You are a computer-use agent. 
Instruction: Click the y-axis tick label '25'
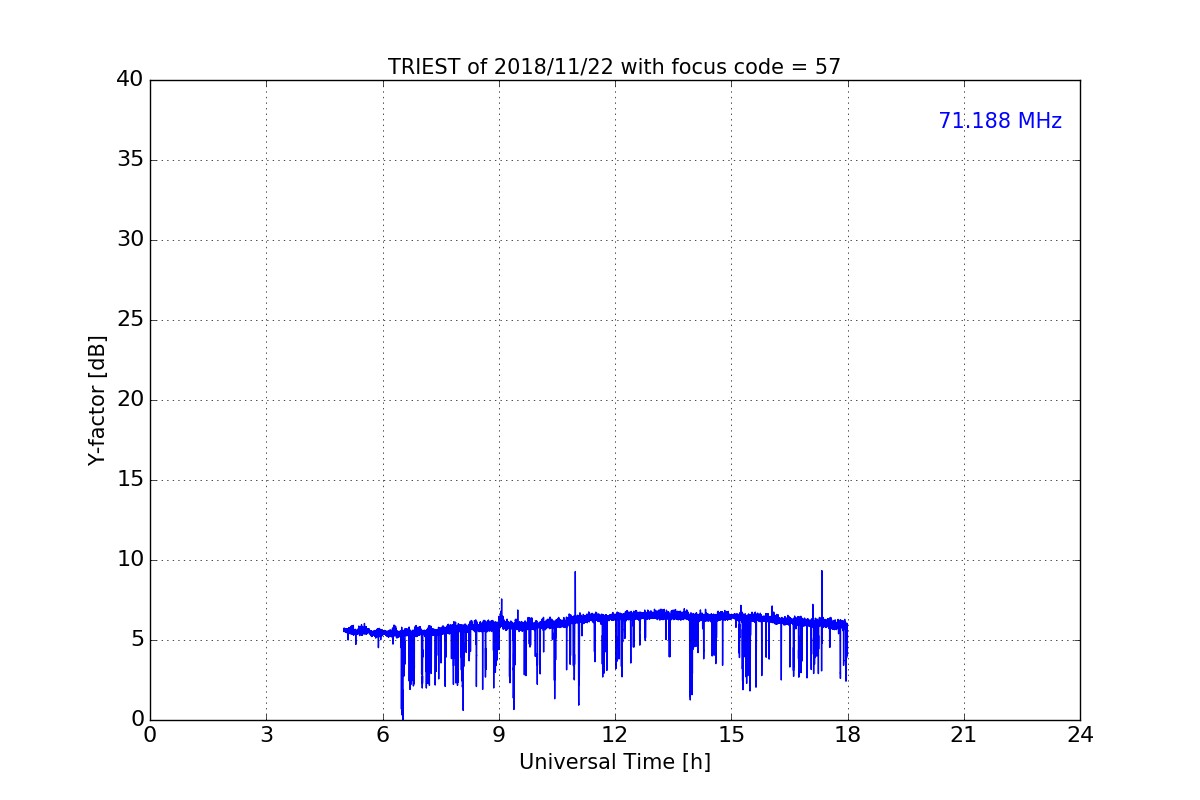click(130, 319)
